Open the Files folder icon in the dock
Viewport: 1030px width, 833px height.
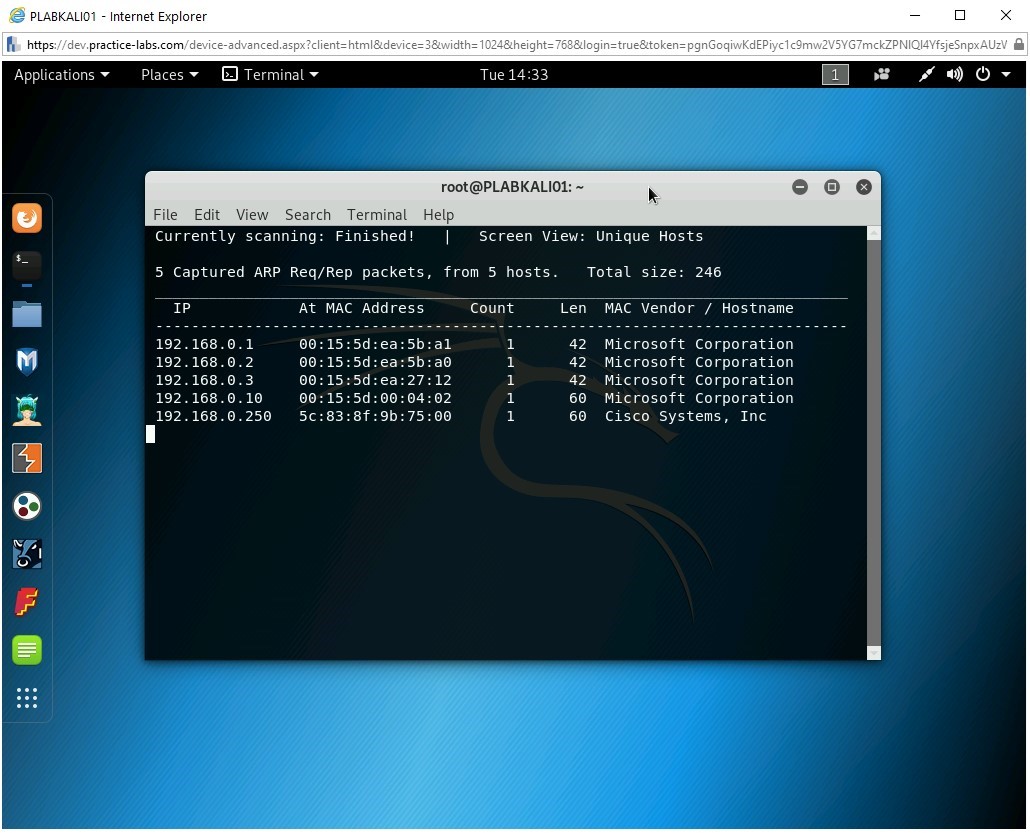(27, 314)
